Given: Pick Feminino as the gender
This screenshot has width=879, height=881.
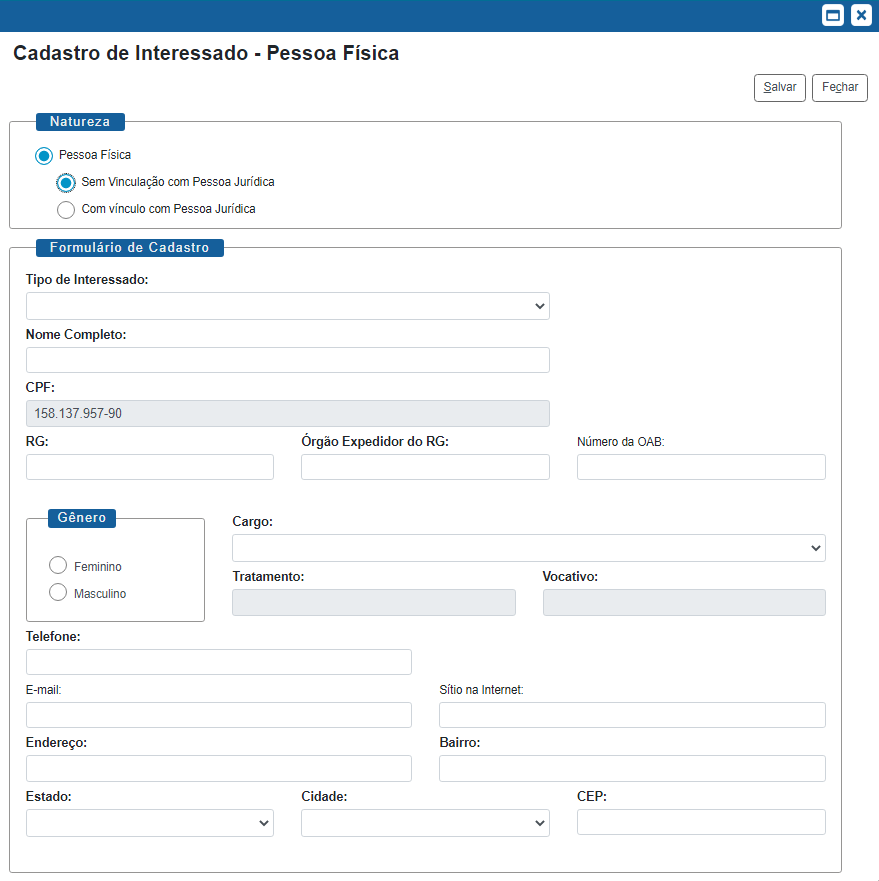Looking at the screenshot, I should click(58, 566).
